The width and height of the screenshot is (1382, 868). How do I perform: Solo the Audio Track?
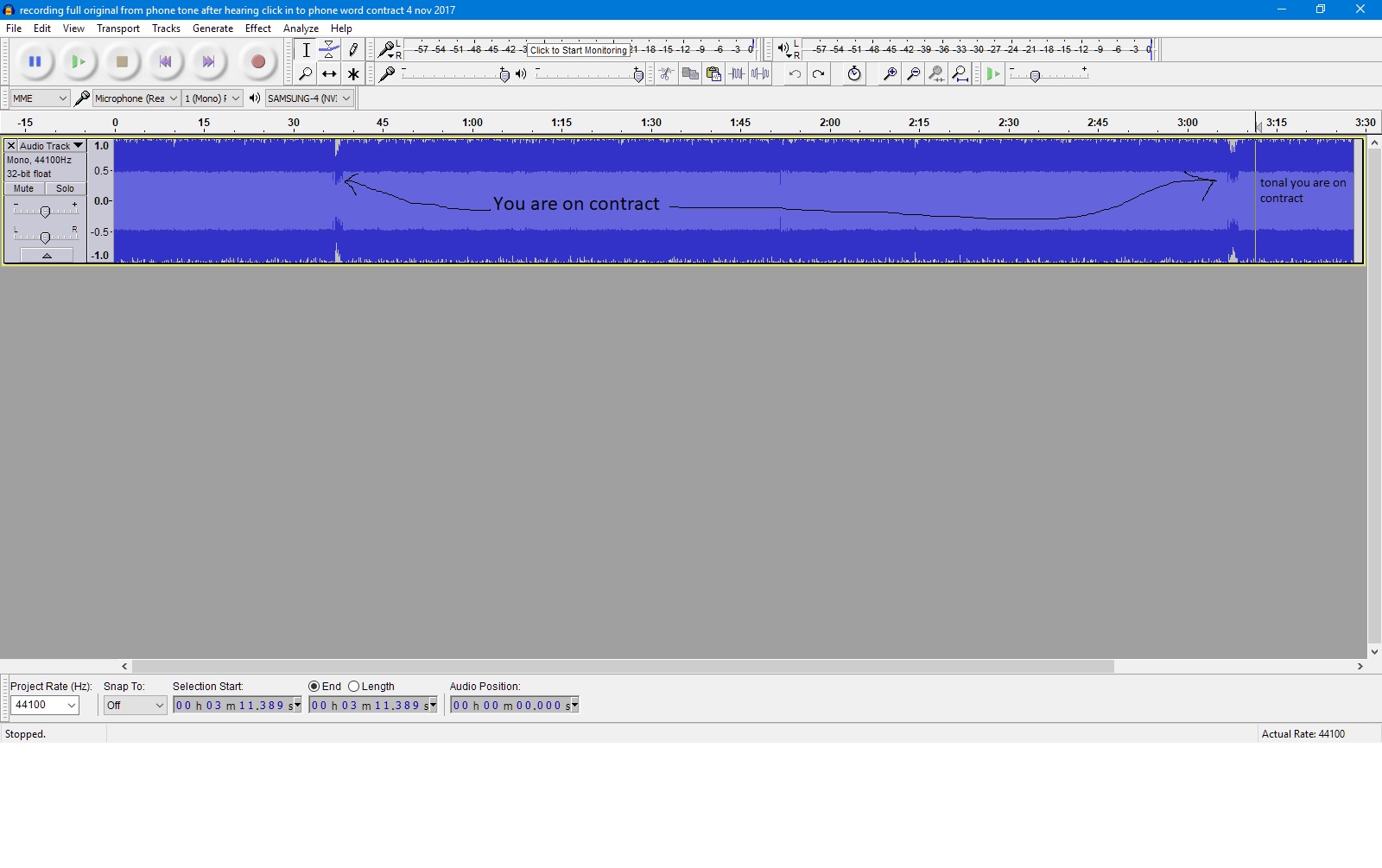pos(65,188)
